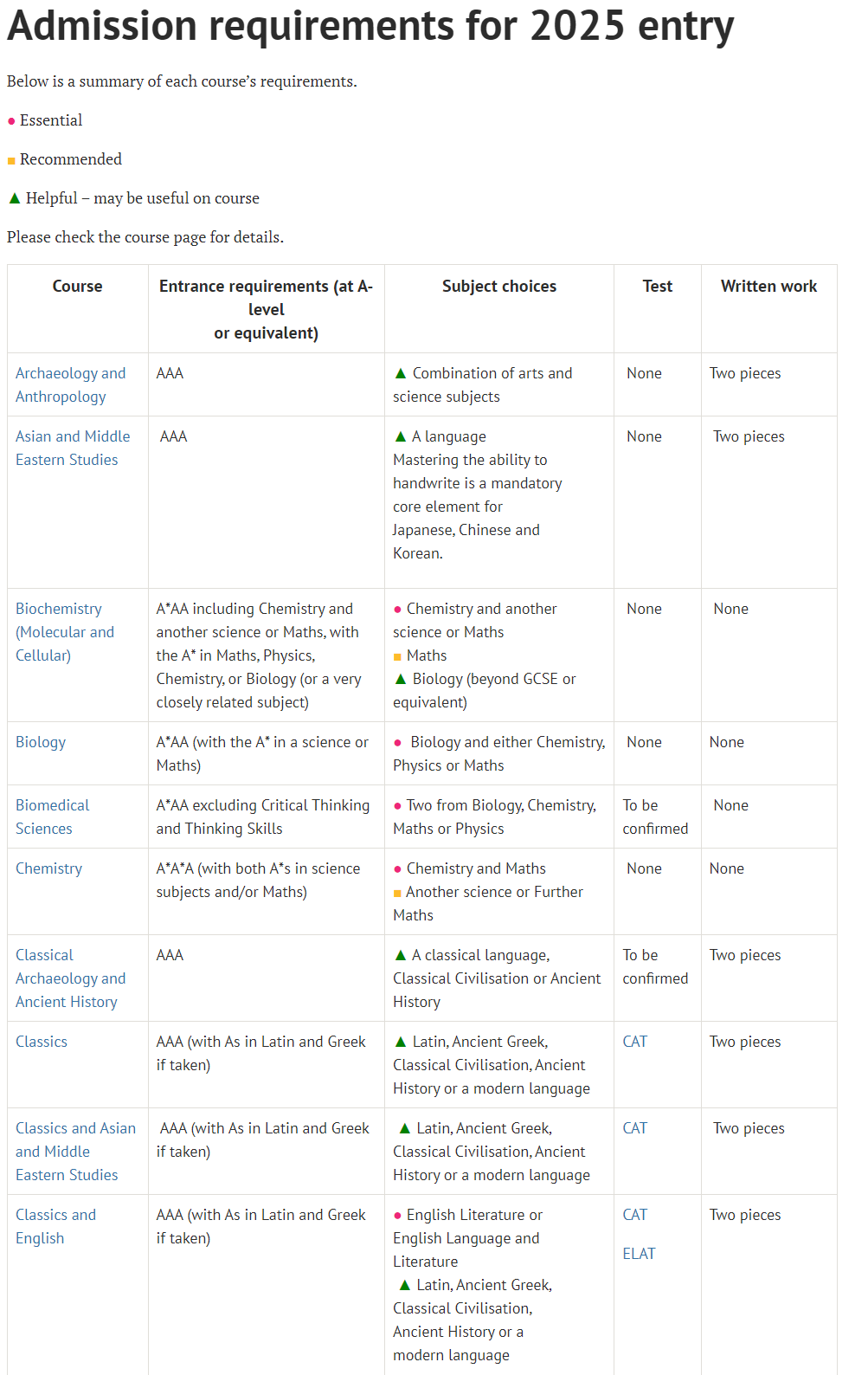
Task: Go to Biochemistry (Molecular and Cellular) course
Action: (x=65, y=632)
